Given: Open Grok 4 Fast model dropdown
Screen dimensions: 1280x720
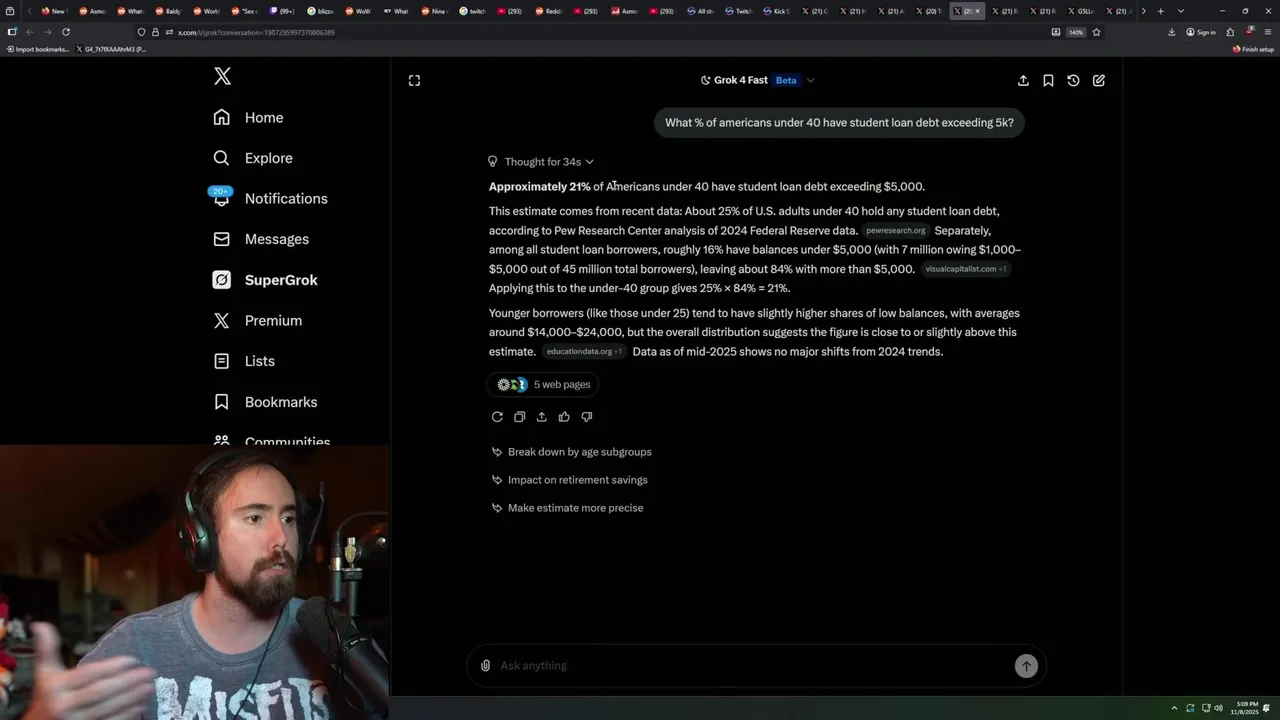Looking at the screenshot, I should (x=757, y=80).
